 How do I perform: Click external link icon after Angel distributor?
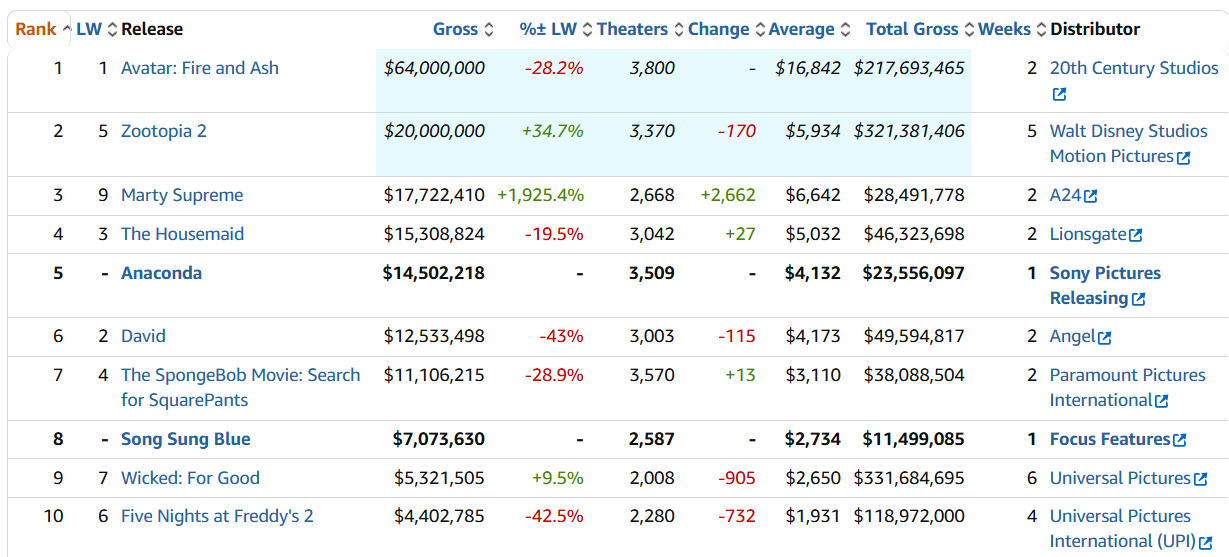tap(1105, 339)
